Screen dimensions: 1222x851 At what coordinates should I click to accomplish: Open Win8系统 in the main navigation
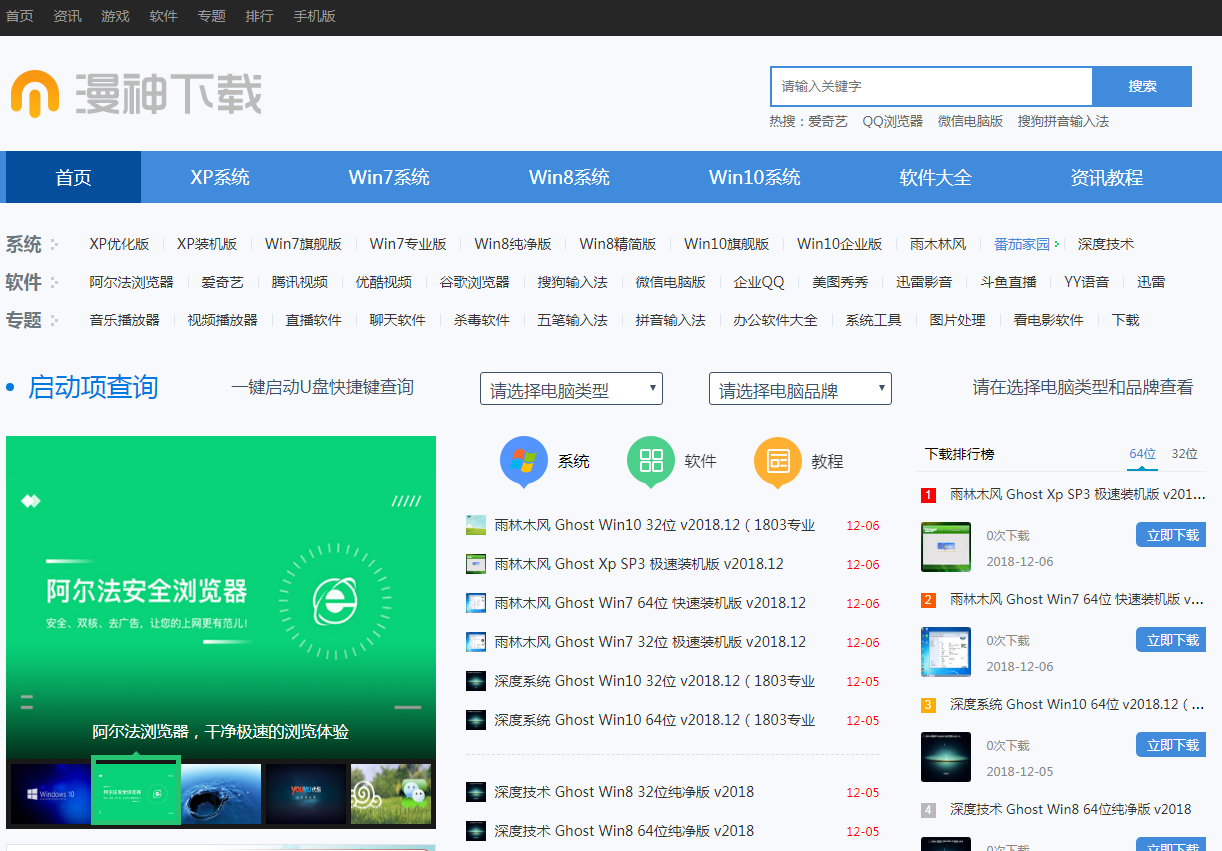click(x=569, y=177)
